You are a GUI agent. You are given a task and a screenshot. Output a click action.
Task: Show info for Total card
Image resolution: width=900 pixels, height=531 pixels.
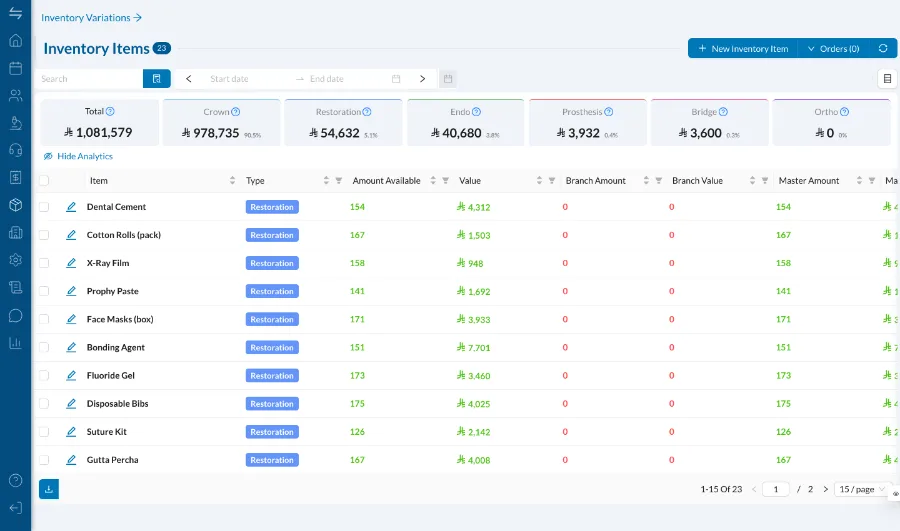coord(110,111)
